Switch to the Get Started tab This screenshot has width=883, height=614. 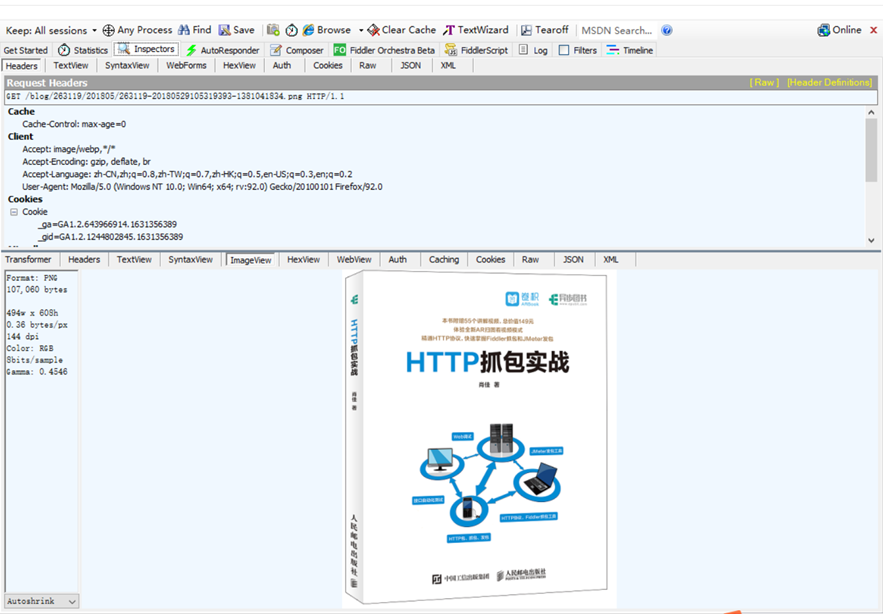click(26, 50)
